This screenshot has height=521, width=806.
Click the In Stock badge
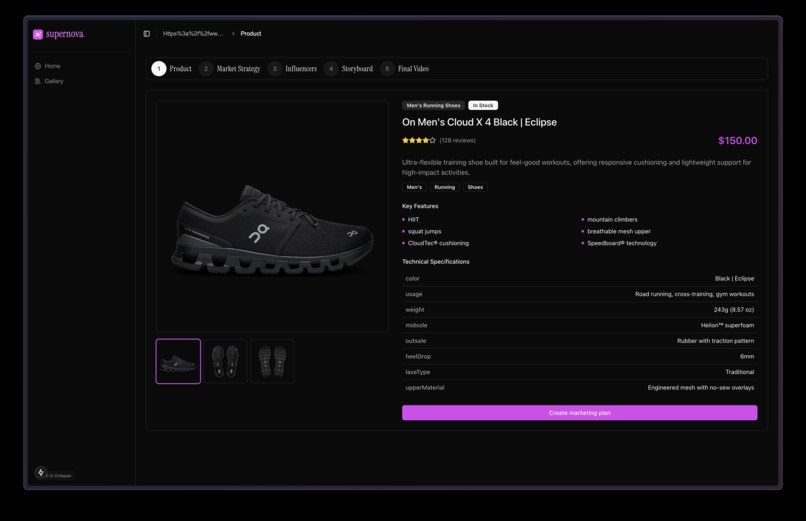coord(483,105)
